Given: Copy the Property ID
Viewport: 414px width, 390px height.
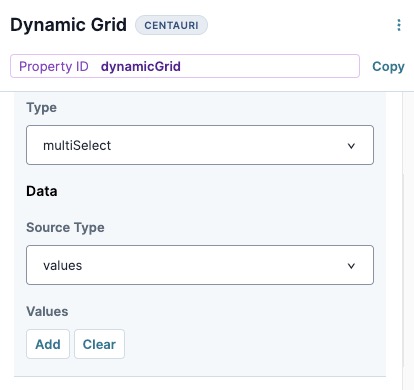Looking at the screenshot, I should click(x=388, y=66).
